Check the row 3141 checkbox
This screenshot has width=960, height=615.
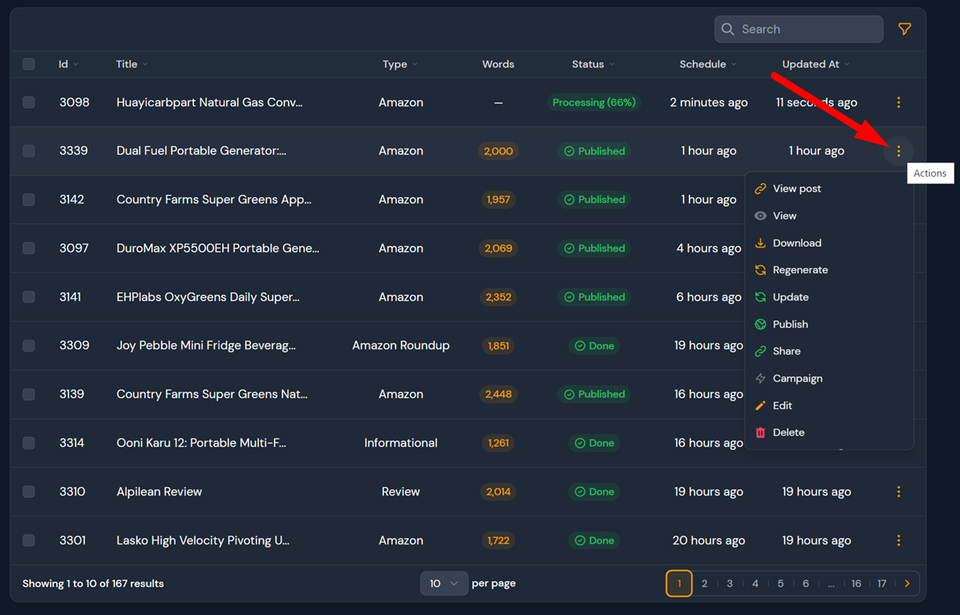tap(29, 297)
